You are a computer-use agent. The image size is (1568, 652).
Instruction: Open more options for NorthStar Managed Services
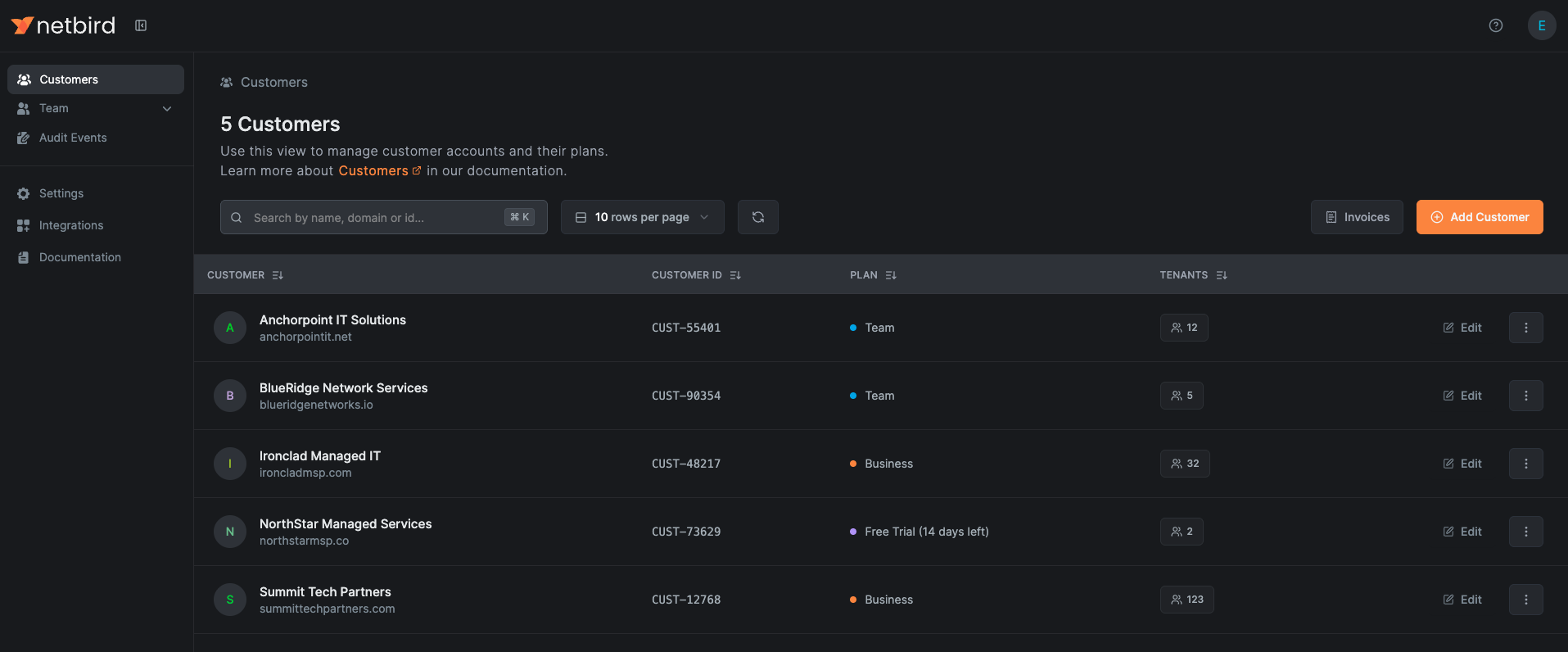point(1526,532)
